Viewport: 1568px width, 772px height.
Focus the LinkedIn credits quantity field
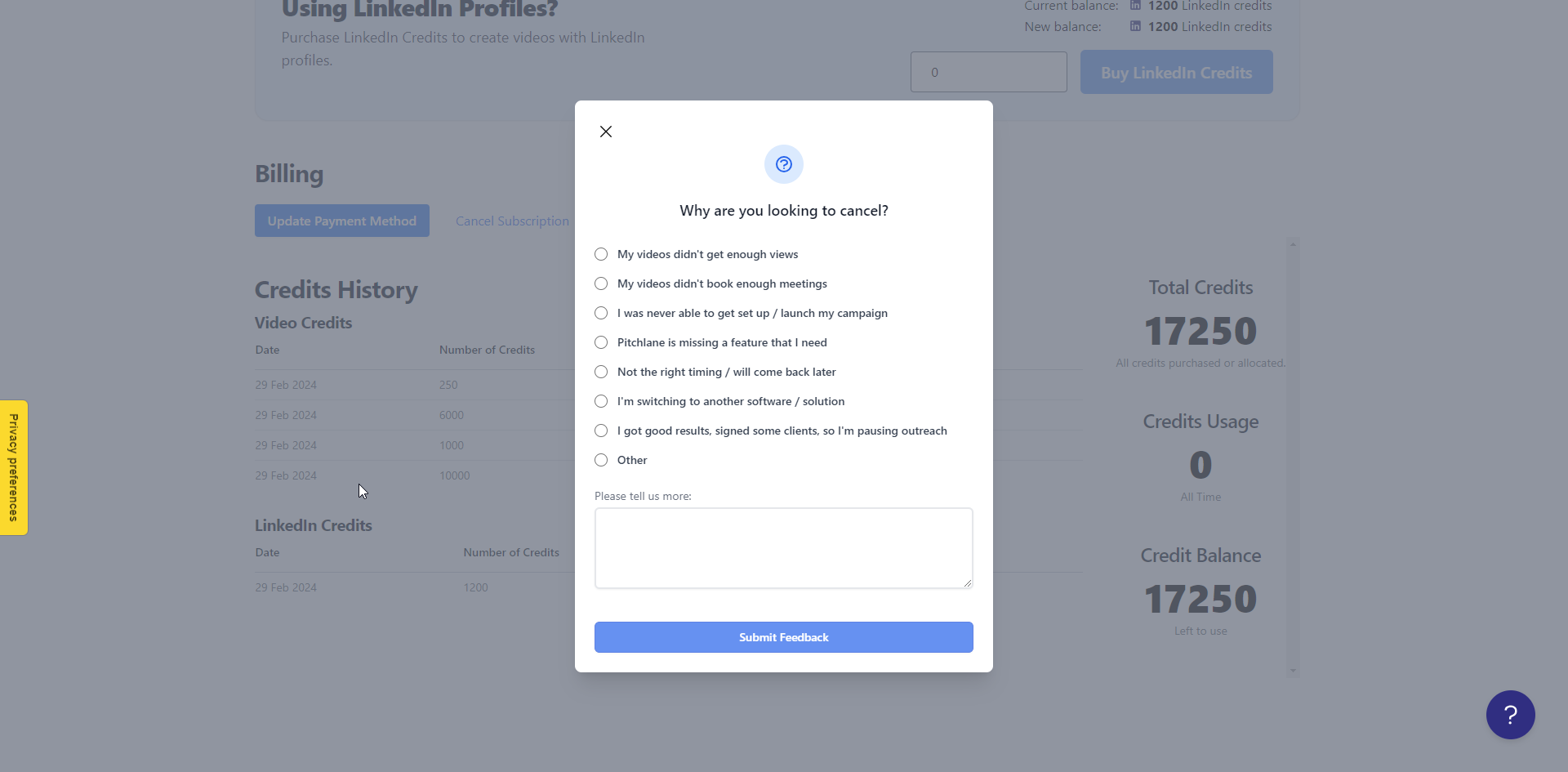(989, 72)
